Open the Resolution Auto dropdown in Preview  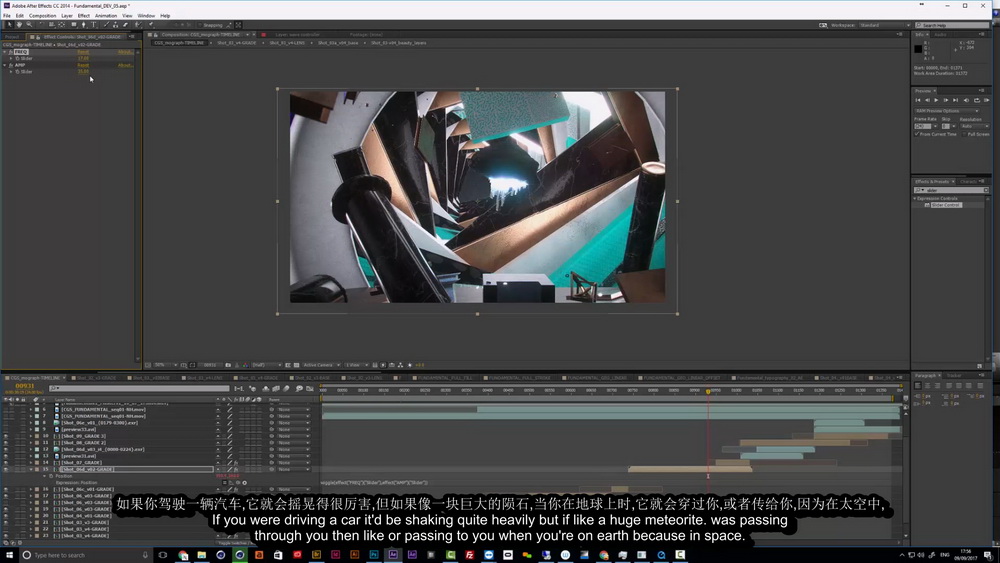(x=974, y=126)
